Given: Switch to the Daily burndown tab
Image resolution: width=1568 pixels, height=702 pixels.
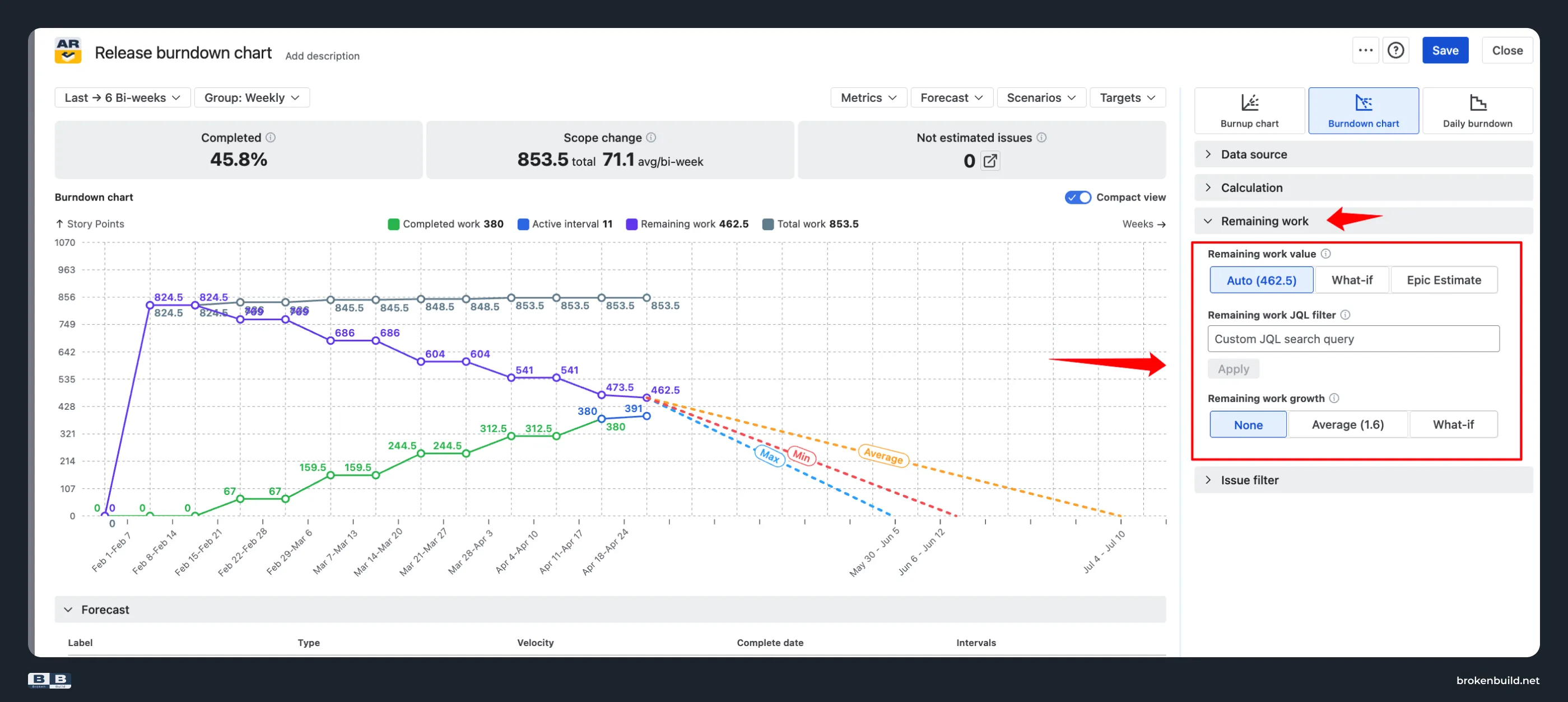Looking at the screenshot, I should coord(1477,111).
